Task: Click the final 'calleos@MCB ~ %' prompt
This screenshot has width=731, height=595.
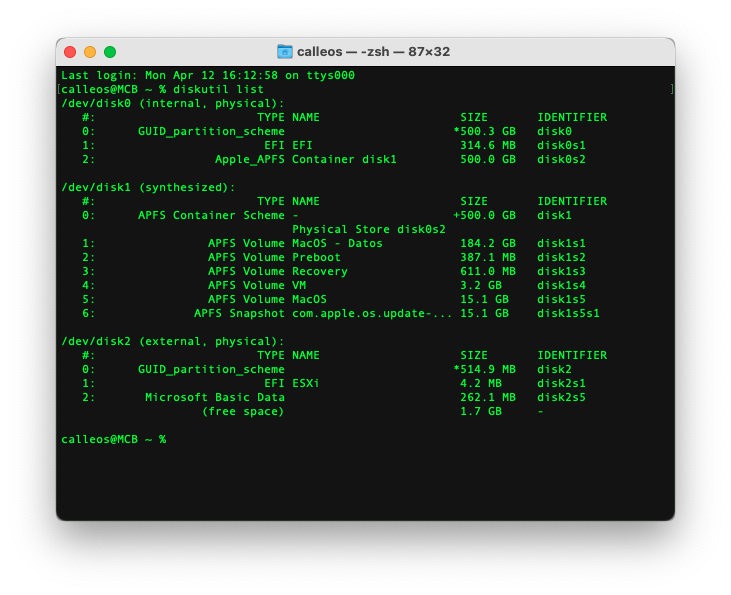Action: pyautogui.click(x=113, y=439)
